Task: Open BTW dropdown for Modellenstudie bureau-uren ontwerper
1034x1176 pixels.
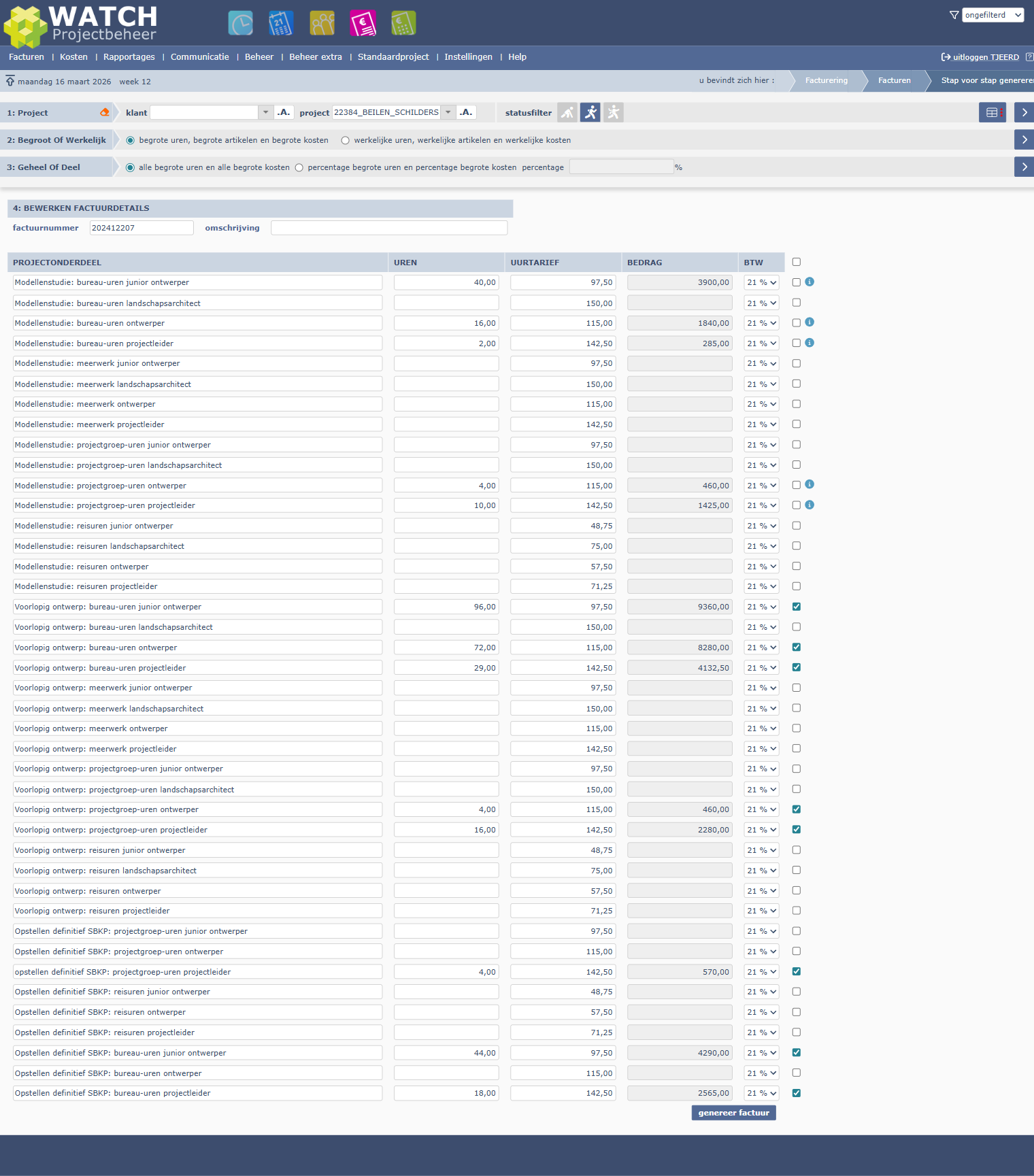Action: pyautogui.click(x=761, y=323)
